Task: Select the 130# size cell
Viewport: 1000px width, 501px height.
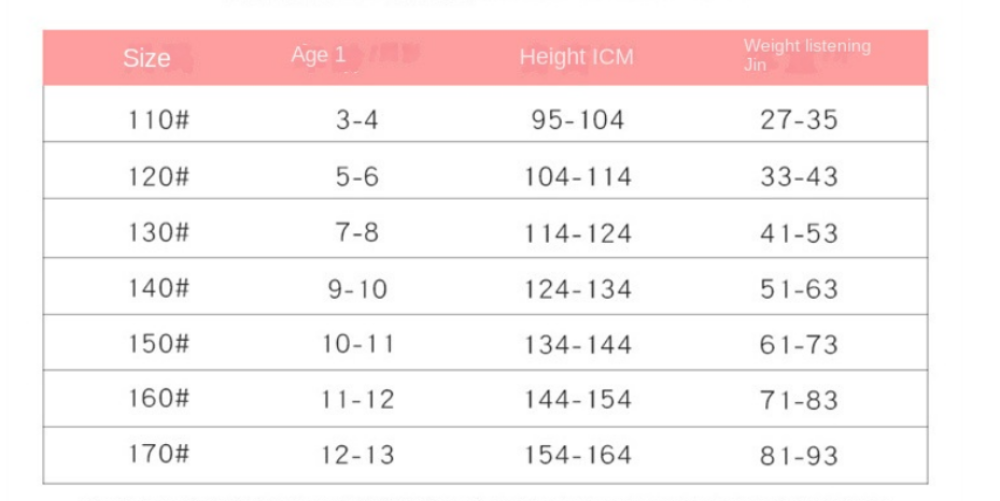Action: (159, 233)
